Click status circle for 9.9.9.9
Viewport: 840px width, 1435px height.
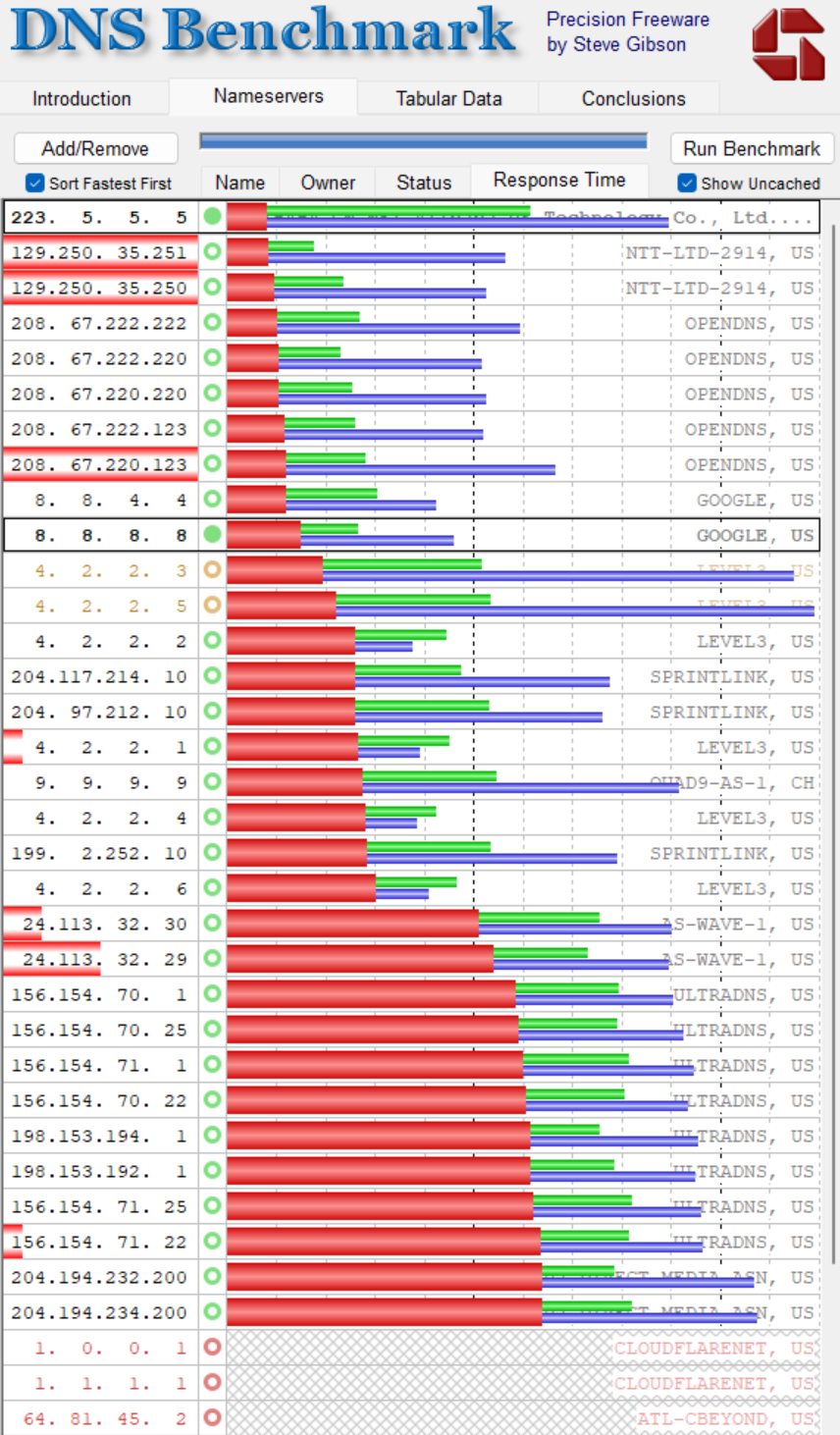point(212,781)
